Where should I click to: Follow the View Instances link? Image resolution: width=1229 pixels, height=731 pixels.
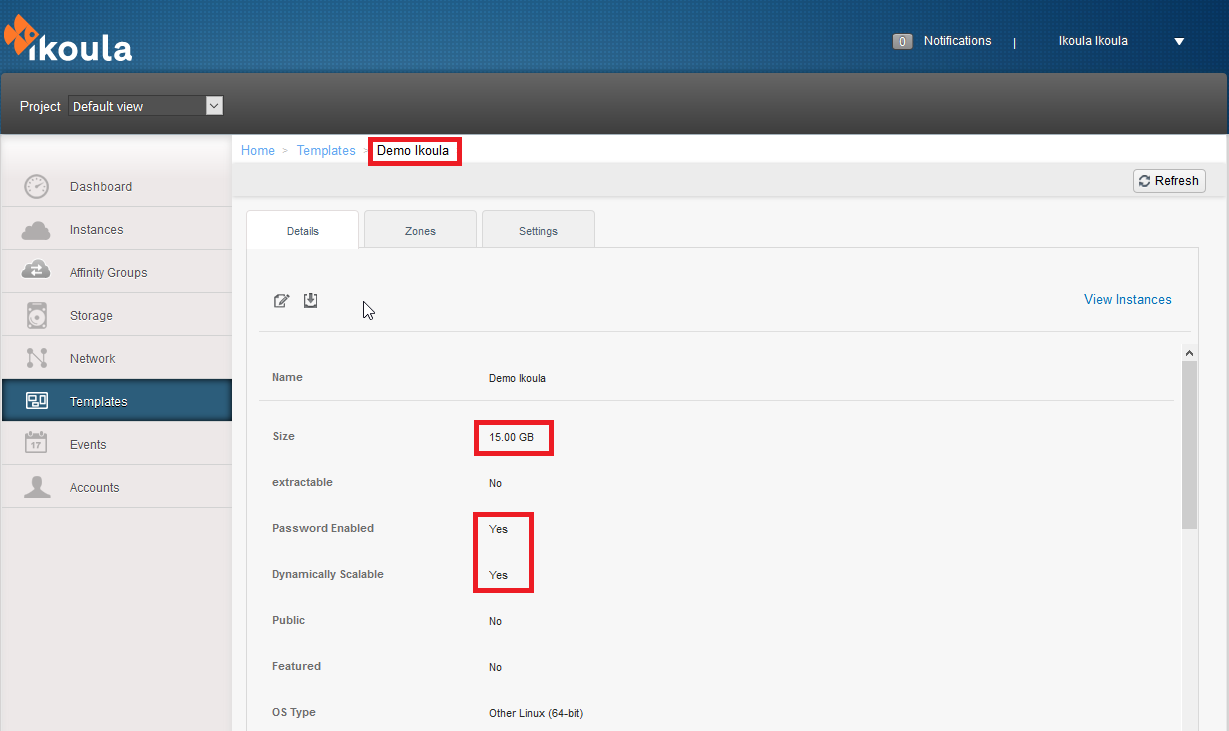tap(1128, 300)
